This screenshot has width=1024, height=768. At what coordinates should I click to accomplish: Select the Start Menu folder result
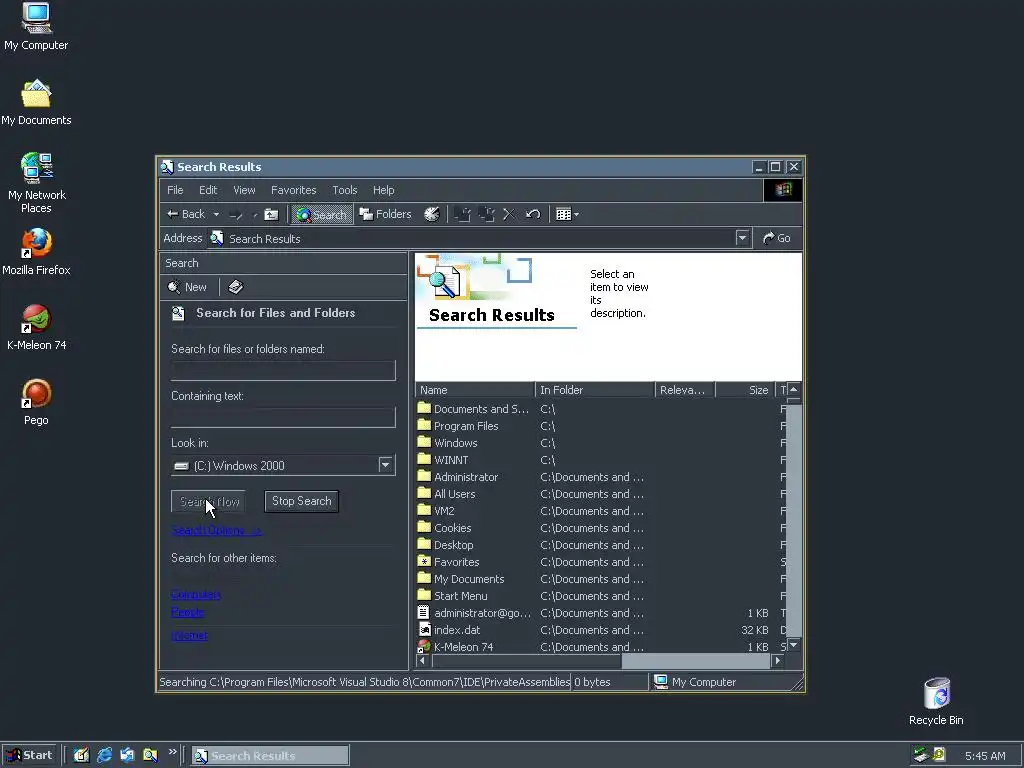pyautogui.click(x=453, y=596)
